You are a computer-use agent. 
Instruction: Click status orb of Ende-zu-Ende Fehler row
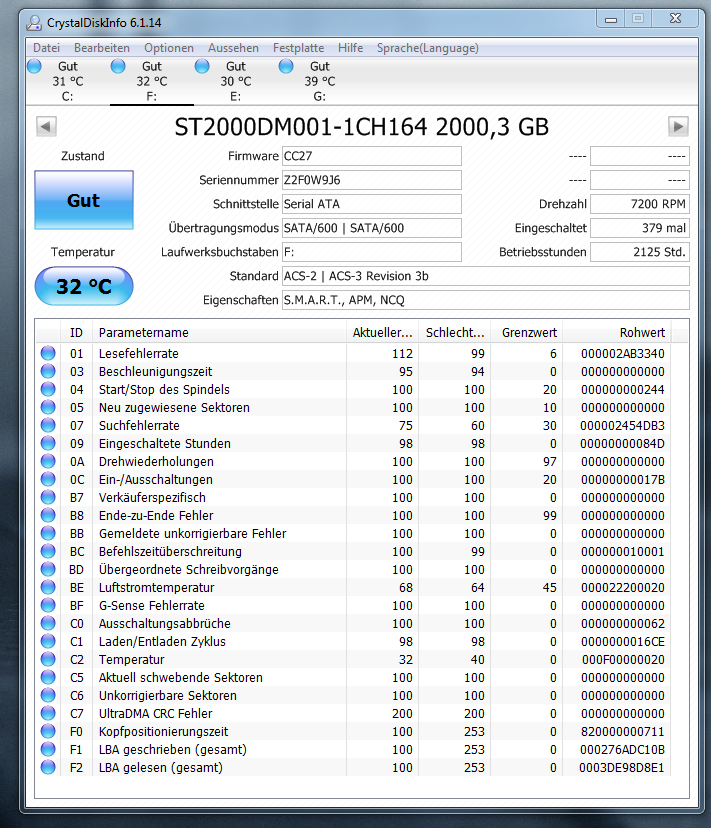click(x=48, y=515)
